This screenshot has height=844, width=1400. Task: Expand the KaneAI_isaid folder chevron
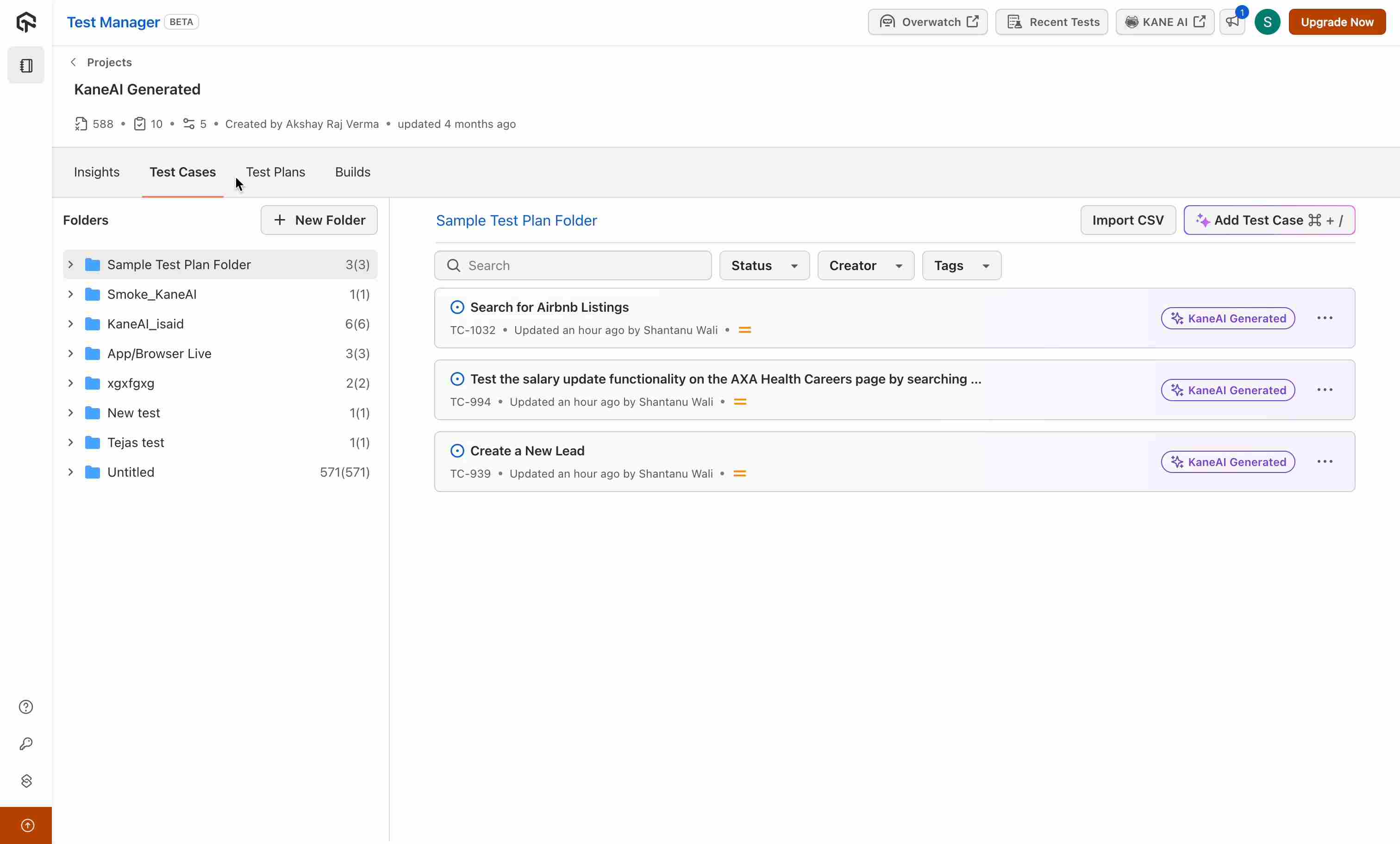click(70, 324)
